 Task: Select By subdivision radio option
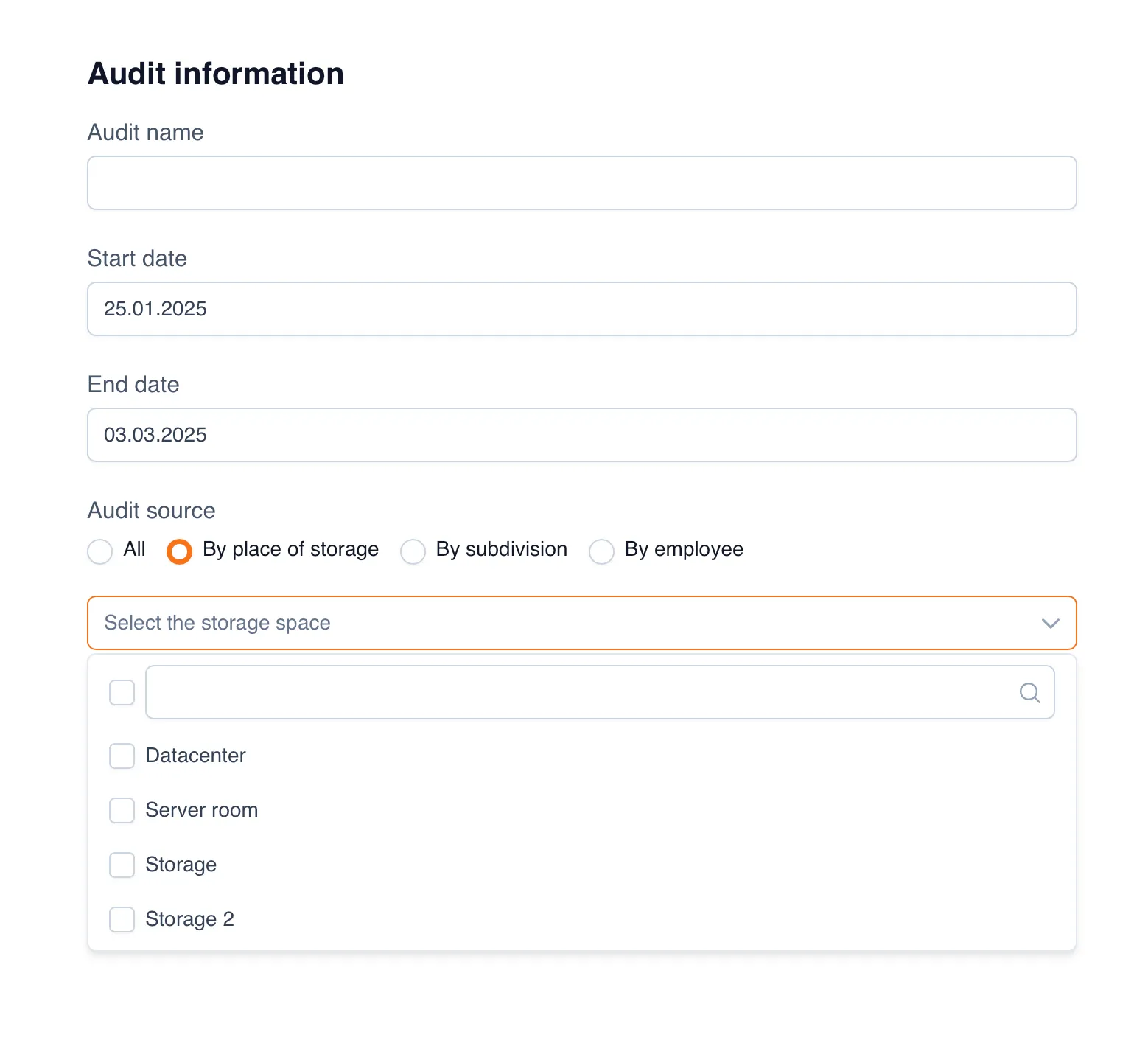413,551
